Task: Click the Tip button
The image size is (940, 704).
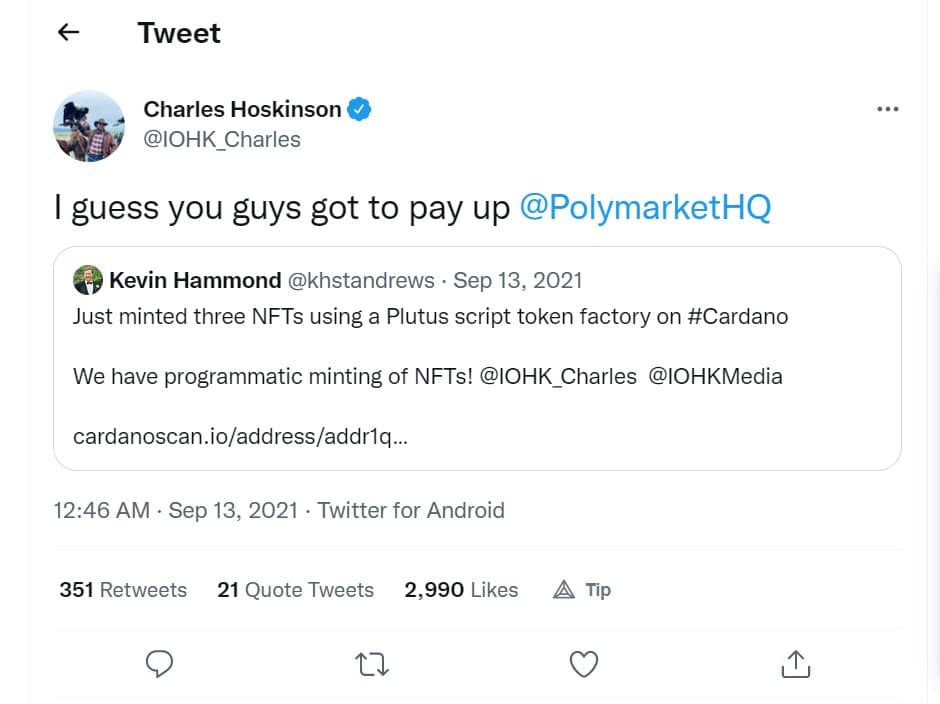Action: (x=582, y=590)
